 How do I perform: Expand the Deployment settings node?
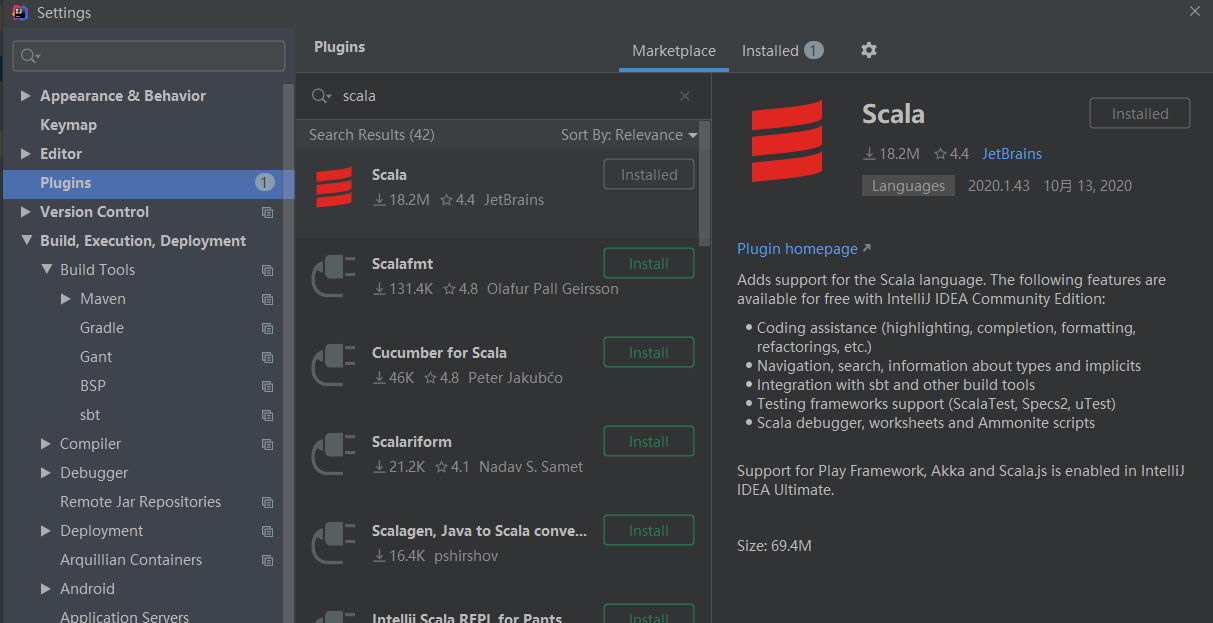(46, 531)
